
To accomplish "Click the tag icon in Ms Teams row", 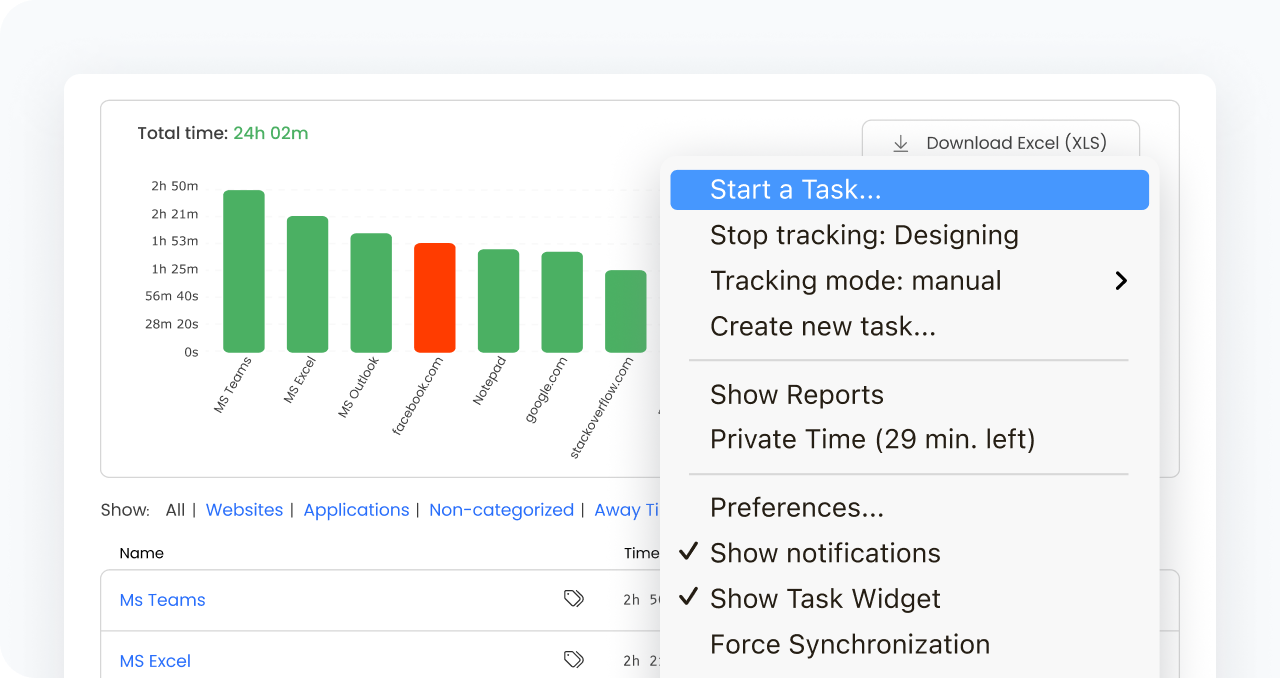I will coord(573,599).
